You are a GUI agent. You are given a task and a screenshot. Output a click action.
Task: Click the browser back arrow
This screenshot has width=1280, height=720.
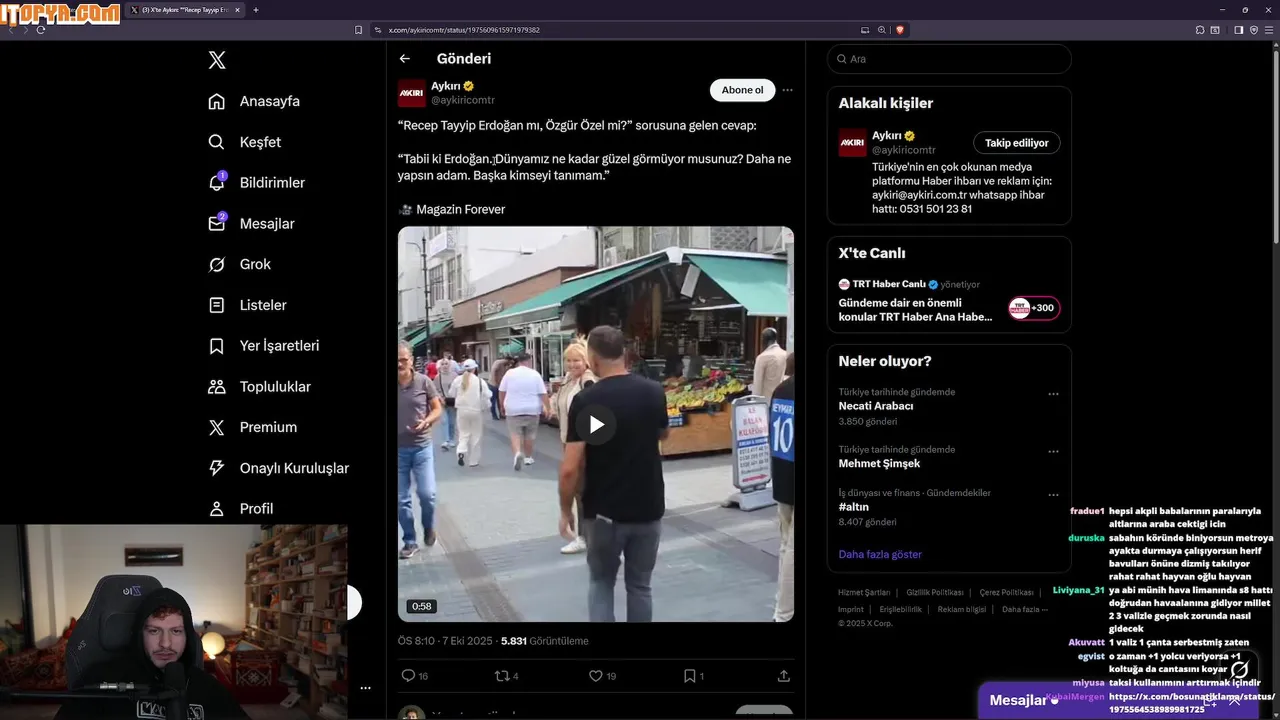(11, 30)
